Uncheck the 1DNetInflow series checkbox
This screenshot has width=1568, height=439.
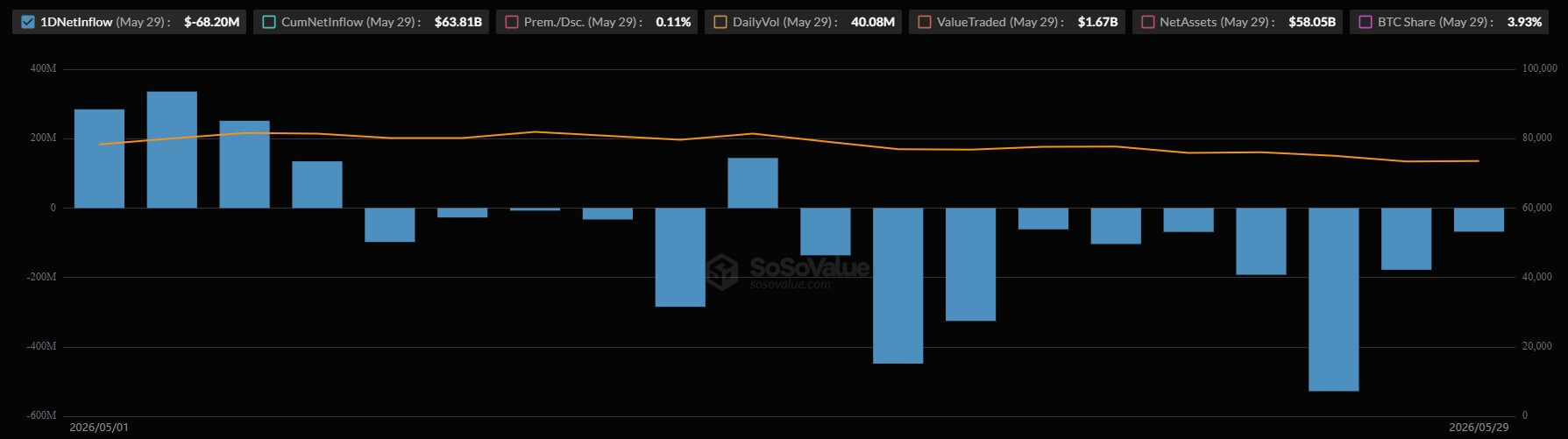28,22
